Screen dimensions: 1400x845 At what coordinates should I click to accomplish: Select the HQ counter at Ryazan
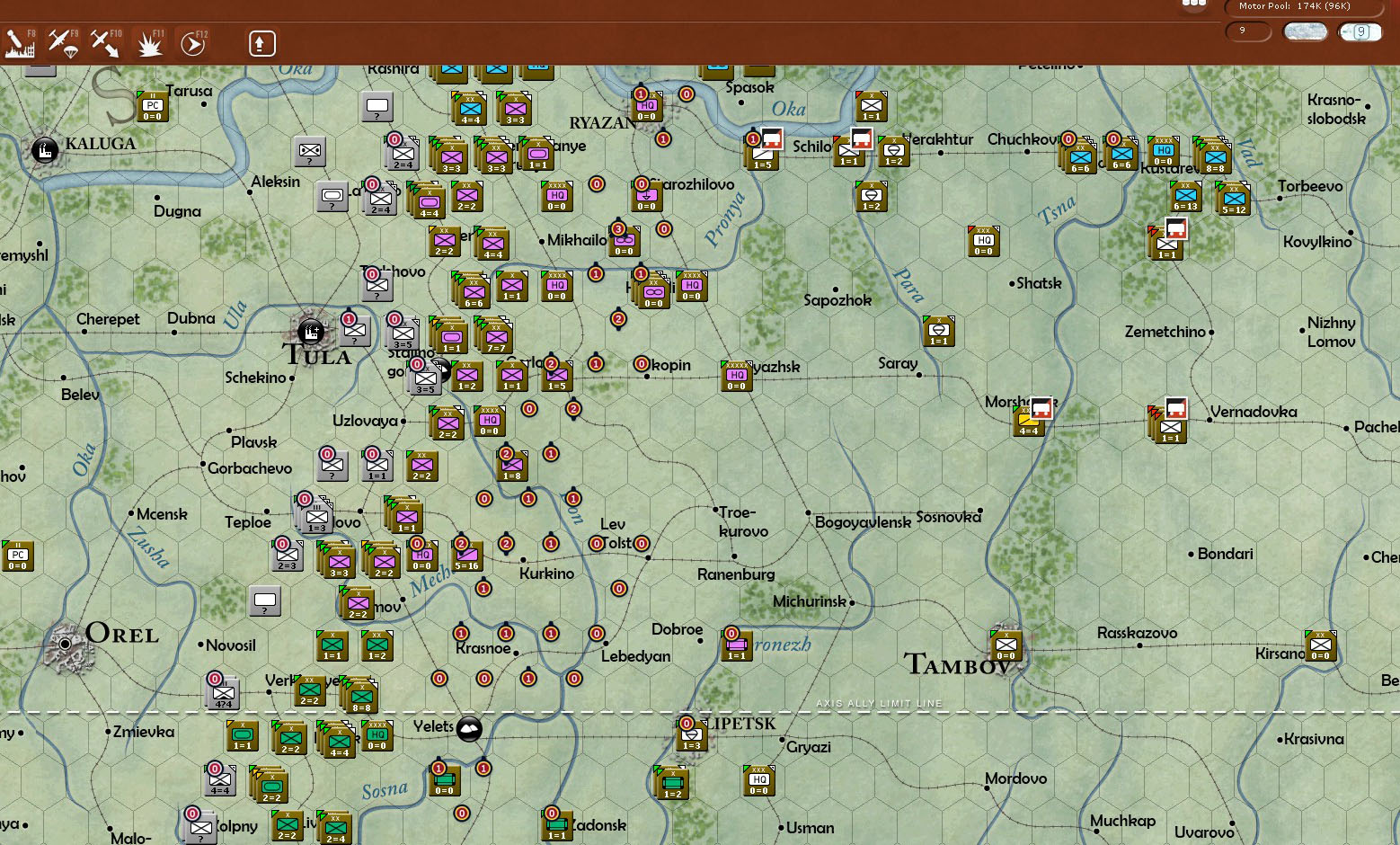647,106
